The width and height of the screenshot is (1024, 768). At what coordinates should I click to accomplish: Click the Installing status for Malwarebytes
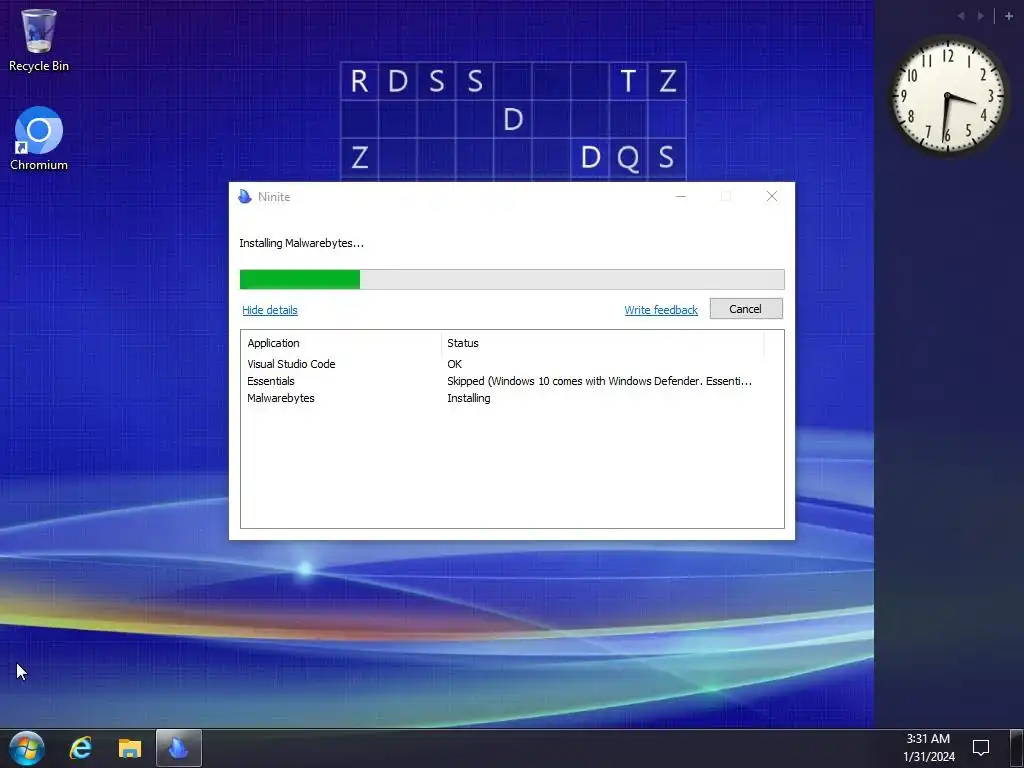point(468,398)
